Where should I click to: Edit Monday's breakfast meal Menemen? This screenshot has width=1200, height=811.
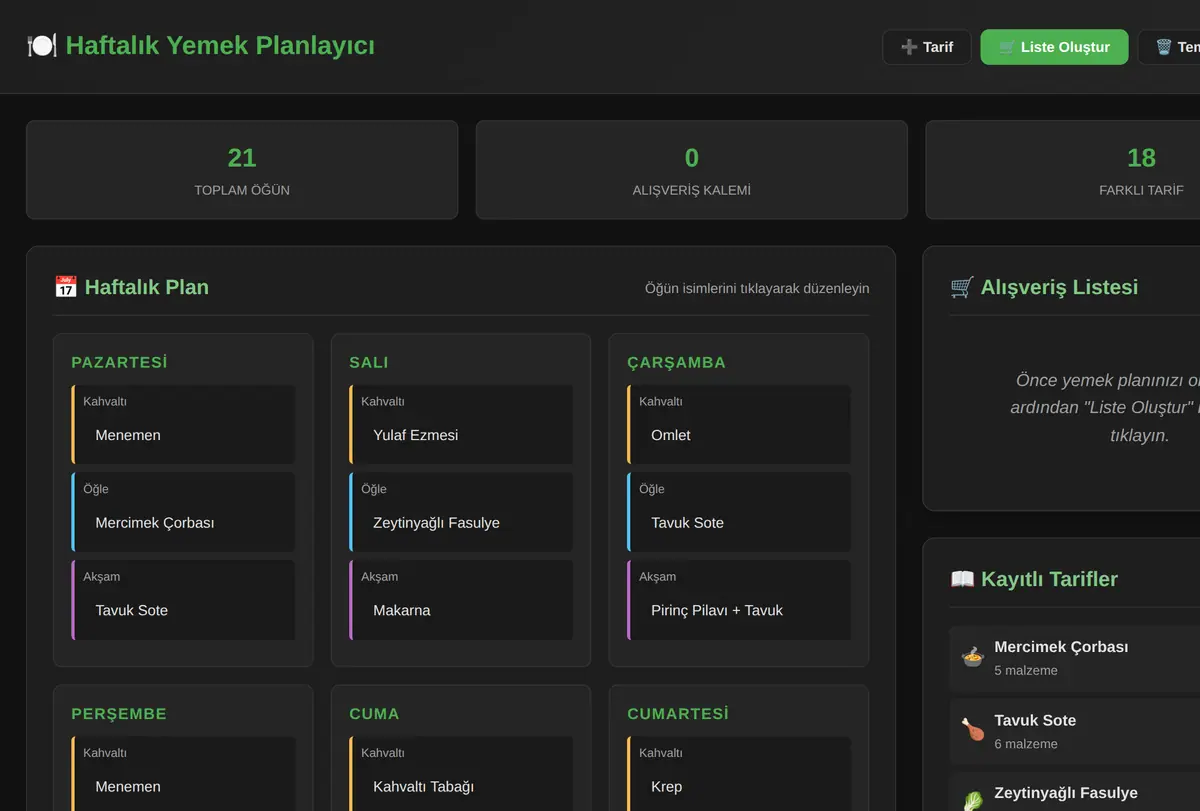click(x=184, y=436)
